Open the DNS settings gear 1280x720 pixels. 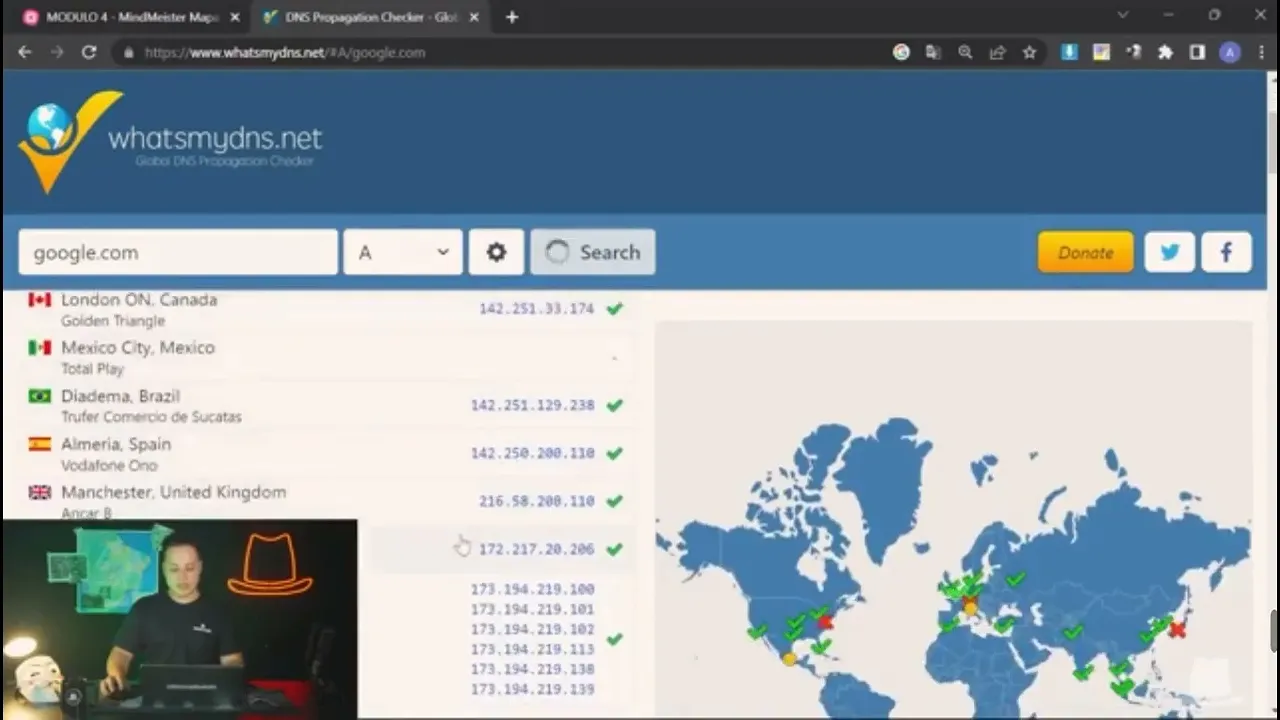[496, 253]
